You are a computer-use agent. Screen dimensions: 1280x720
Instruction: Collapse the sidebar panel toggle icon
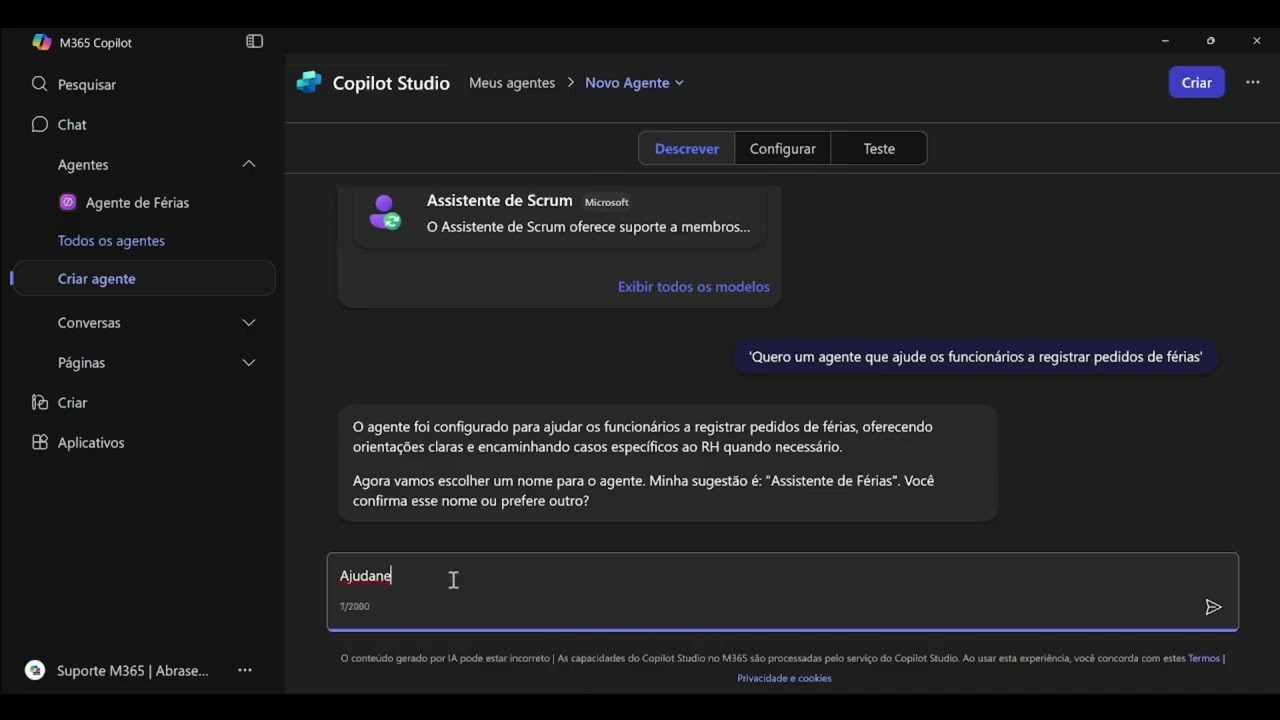[255, 42]
